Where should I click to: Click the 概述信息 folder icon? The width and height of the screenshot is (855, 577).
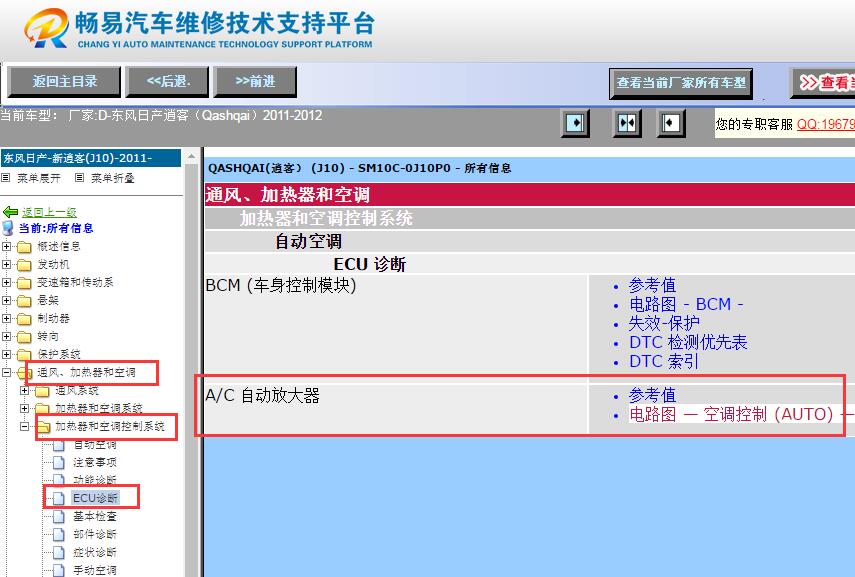click(24, 247)
